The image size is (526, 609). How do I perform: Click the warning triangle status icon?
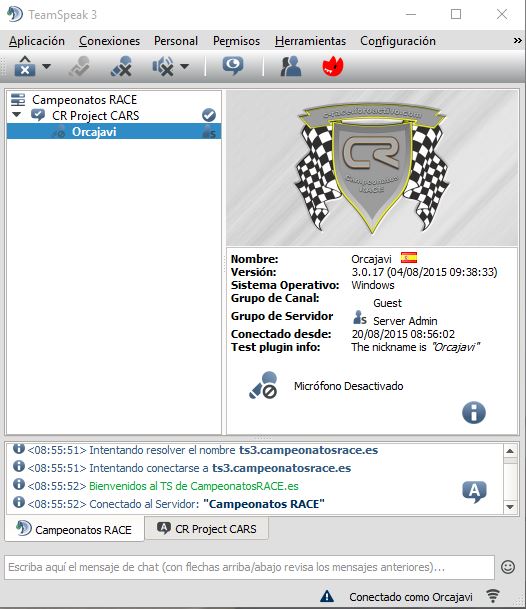point(327,596)
